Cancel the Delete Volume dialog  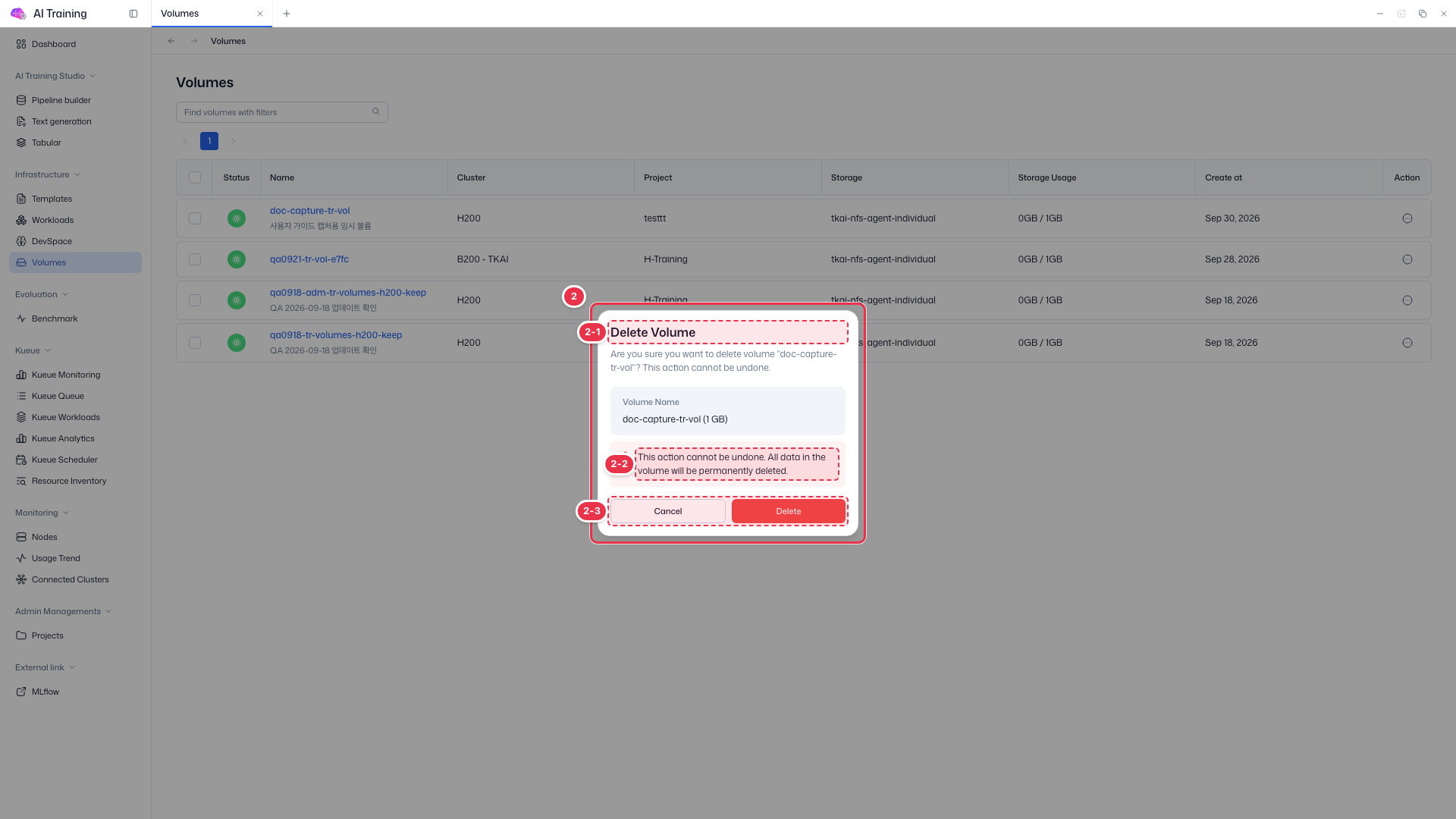coord(668,511)
